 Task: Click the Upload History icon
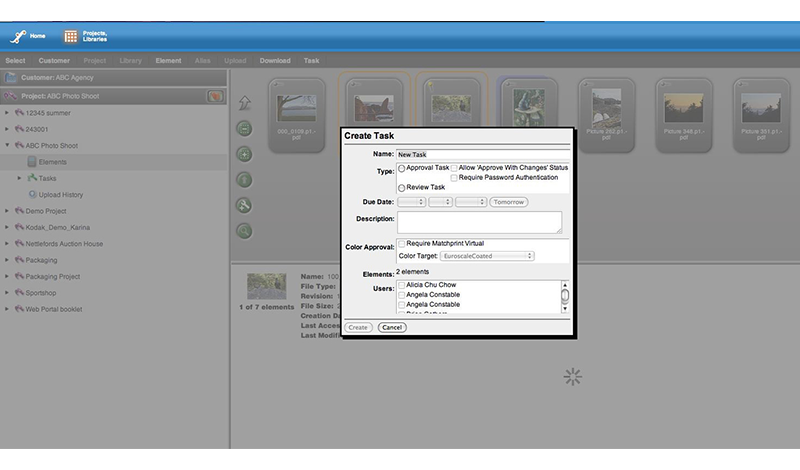(33, 194)
